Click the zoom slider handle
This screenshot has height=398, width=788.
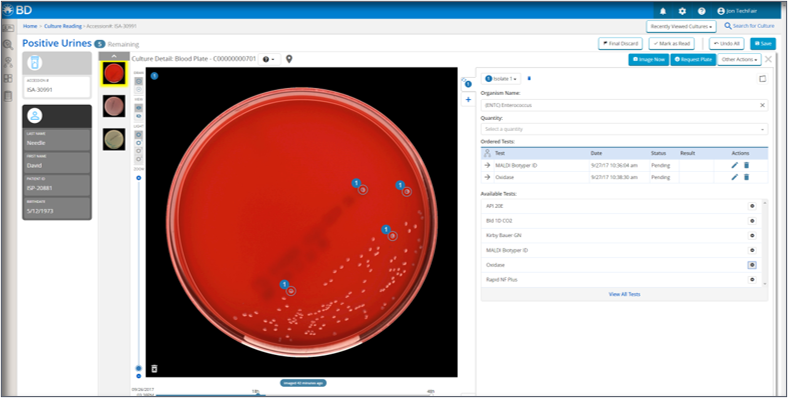(139, 368)
